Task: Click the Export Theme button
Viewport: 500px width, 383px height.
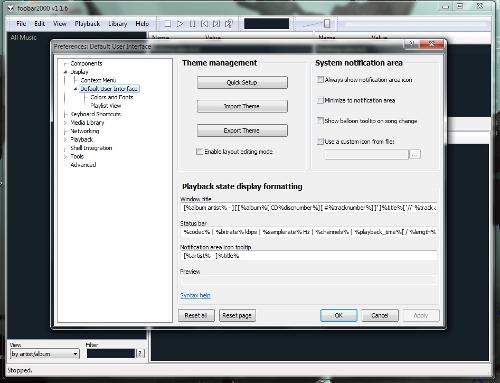Action: click(x=242, y=131)
